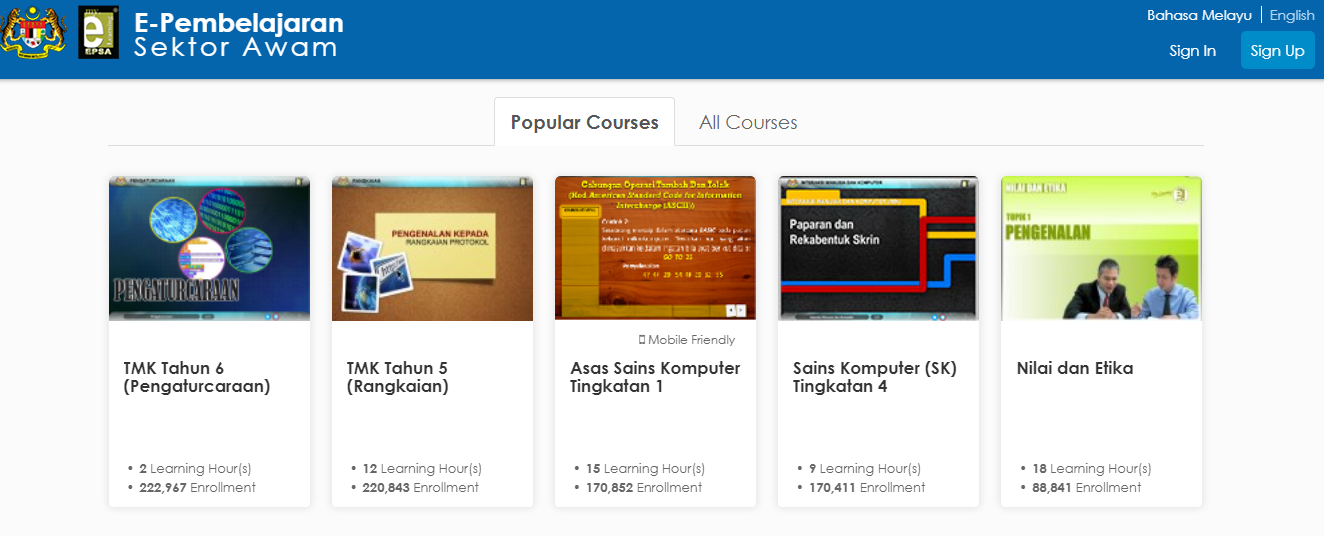Open the Paparan dan Rekabentuk Skrin thumbnail
Image resolution: width=1324 pixels, height=536 pixels.
(878, 248)
